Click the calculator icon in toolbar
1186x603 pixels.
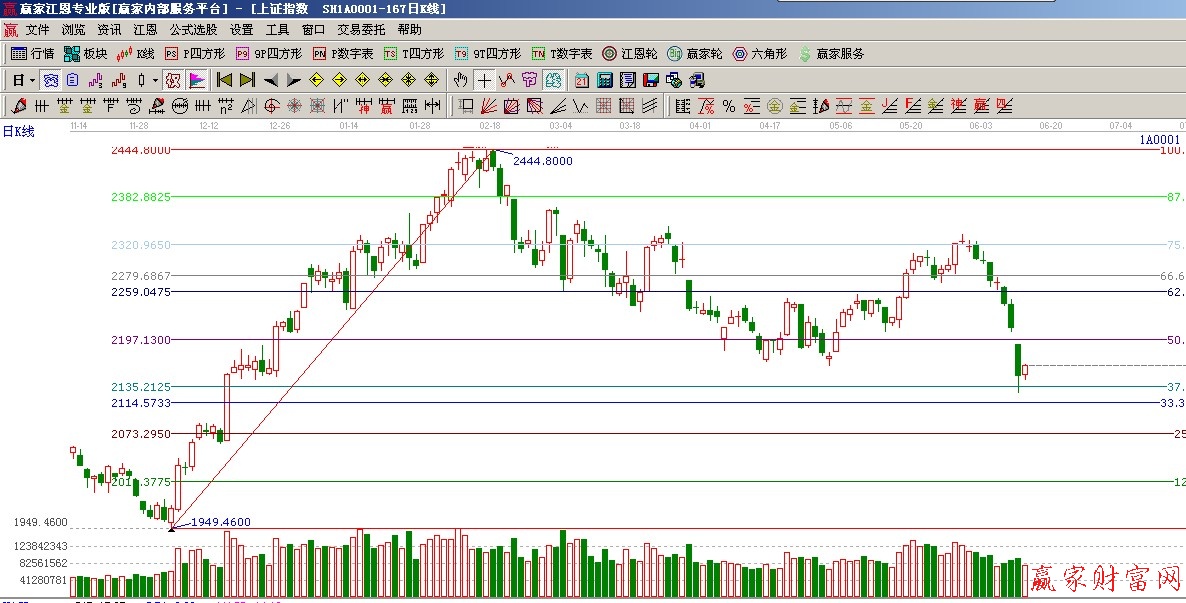(605, 80)
